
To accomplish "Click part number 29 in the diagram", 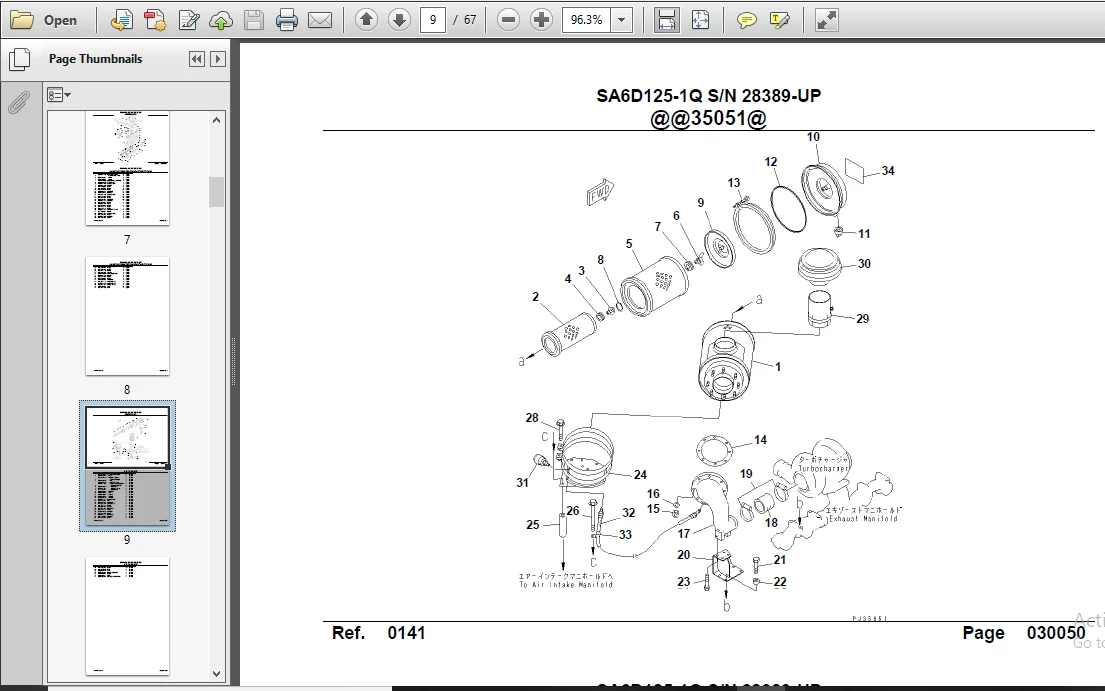I will click(863, 319).
